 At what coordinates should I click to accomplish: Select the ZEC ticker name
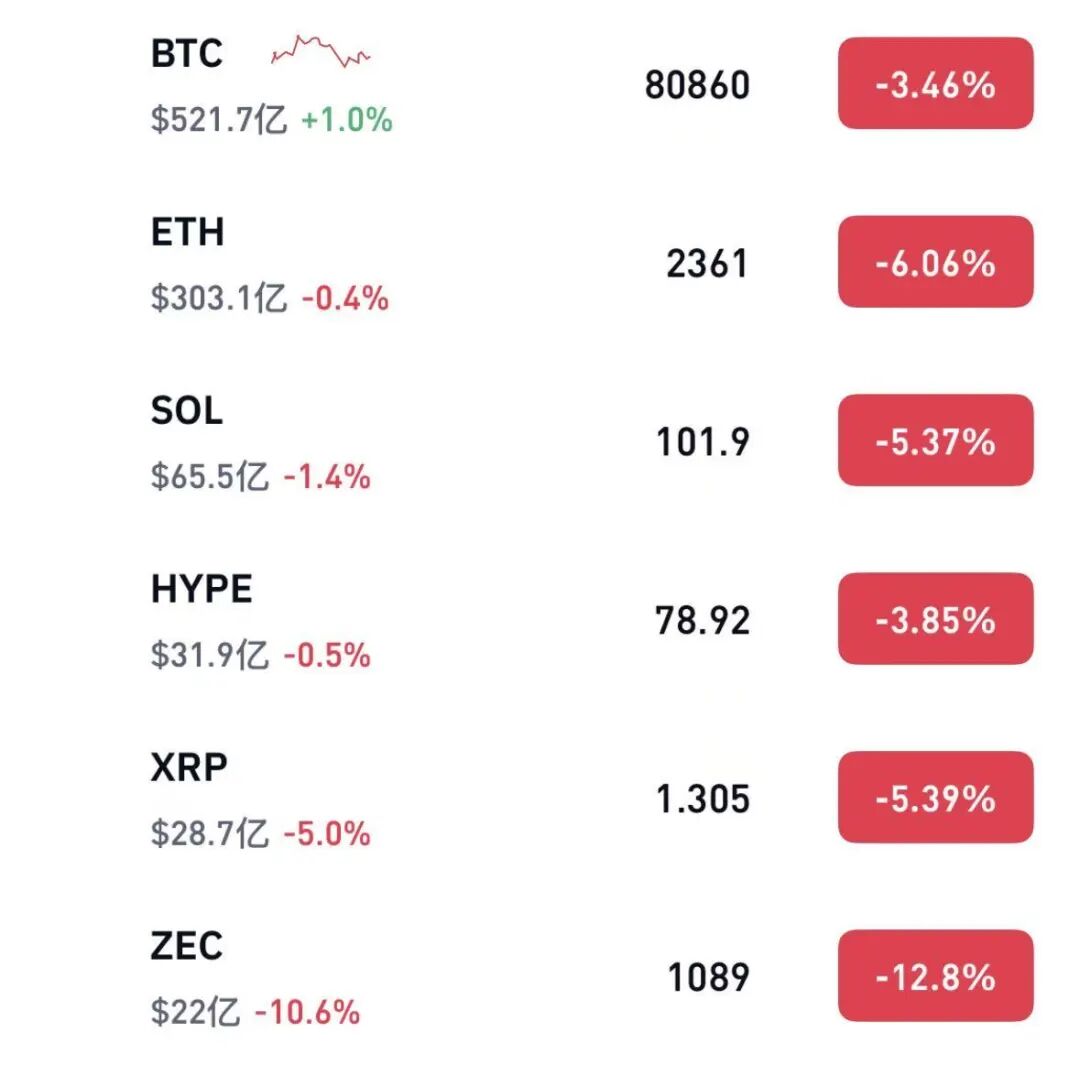pyautogui.click(x=186, y=946)
